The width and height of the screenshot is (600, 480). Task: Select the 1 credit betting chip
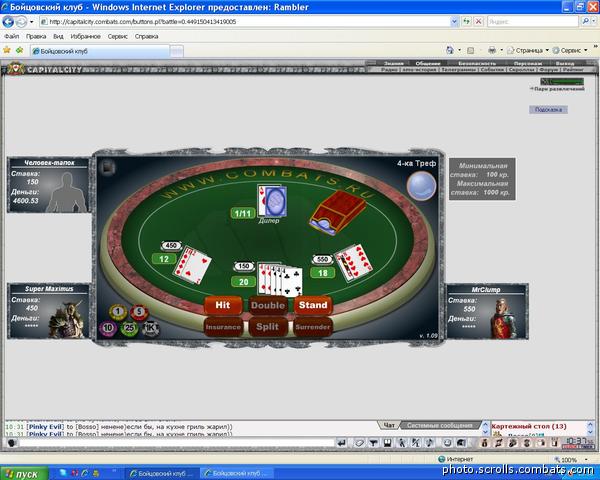pyautogui.click(x=118, y=312)
